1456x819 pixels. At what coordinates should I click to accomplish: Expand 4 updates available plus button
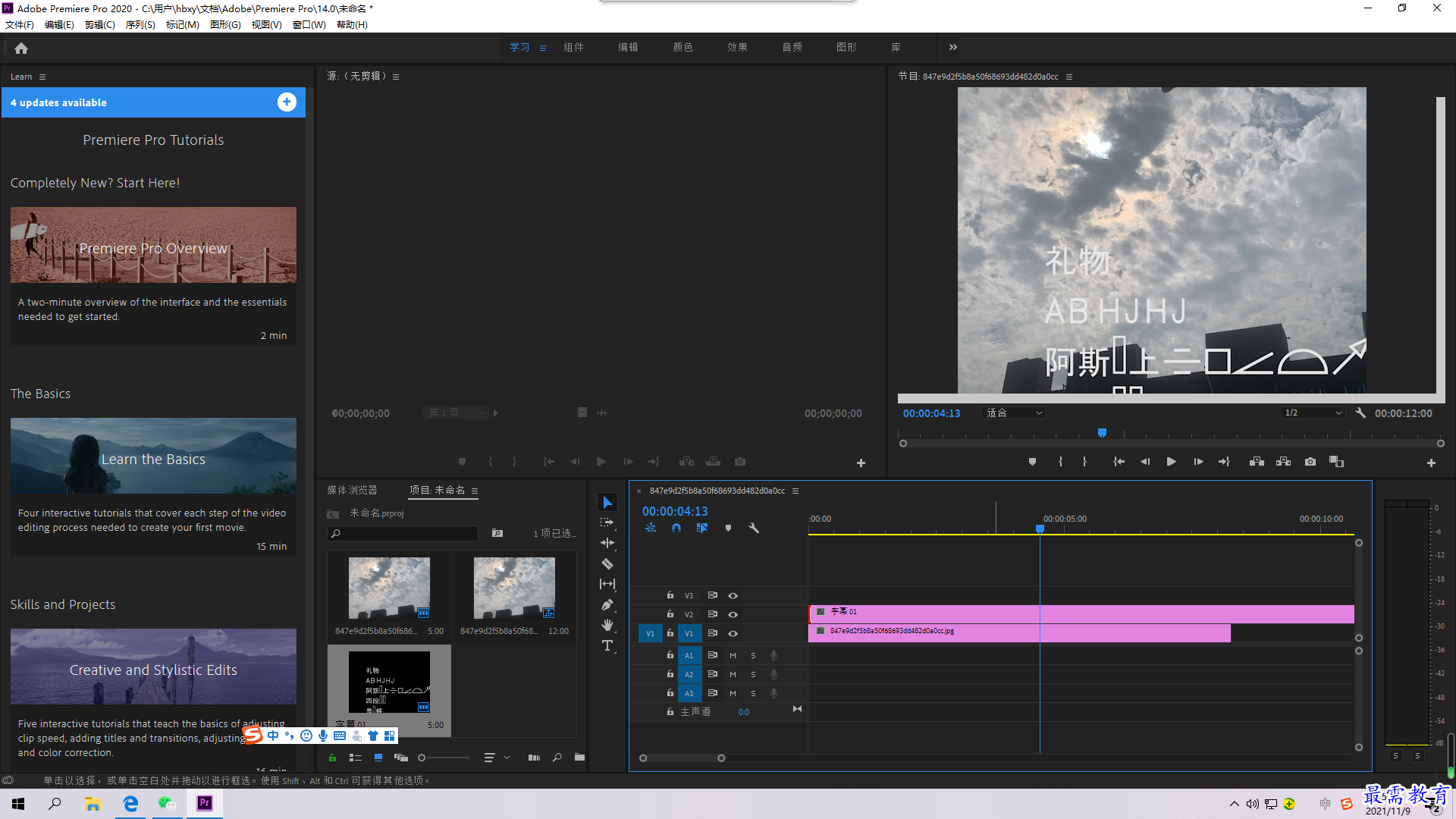tap(287, 102)
